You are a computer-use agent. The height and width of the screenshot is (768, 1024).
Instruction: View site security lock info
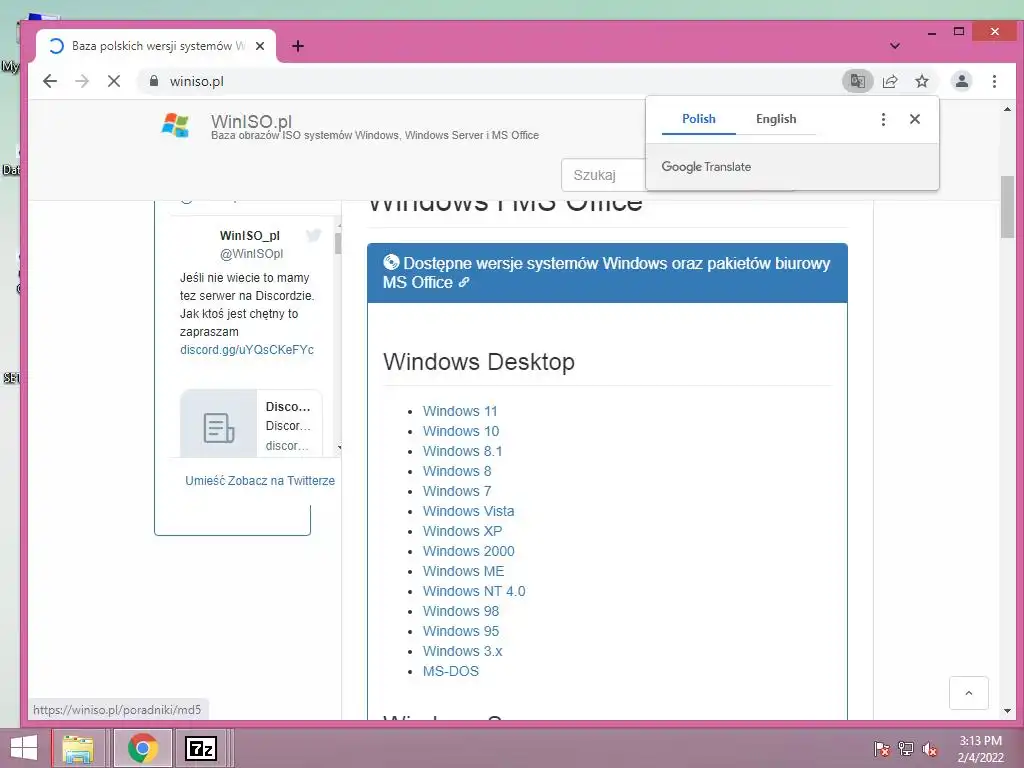(x=153, y=81)
